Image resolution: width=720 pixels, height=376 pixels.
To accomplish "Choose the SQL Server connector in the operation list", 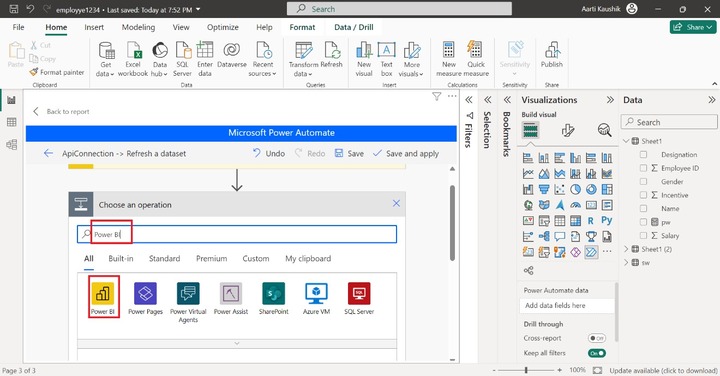I will [x=359, y=298].
